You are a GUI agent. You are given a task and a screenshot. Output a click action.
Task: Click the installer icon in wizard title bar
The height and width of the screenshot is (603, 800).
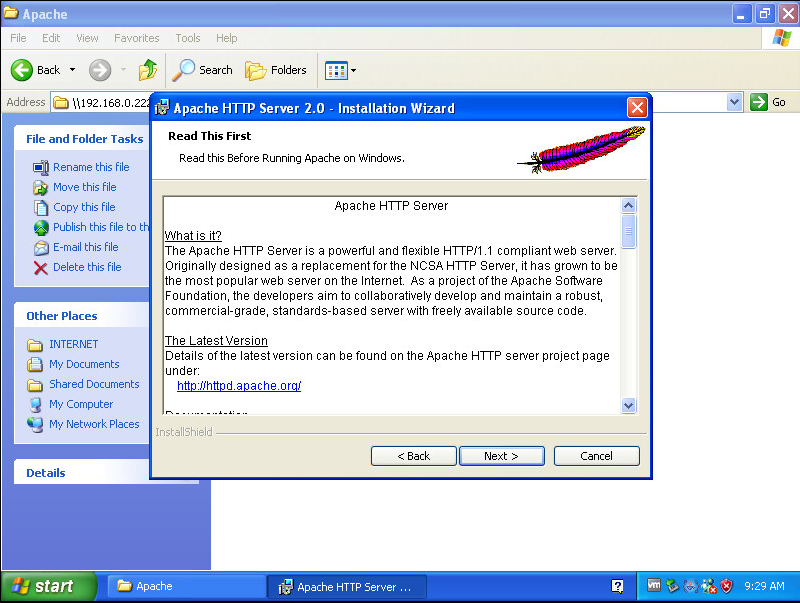162,108
